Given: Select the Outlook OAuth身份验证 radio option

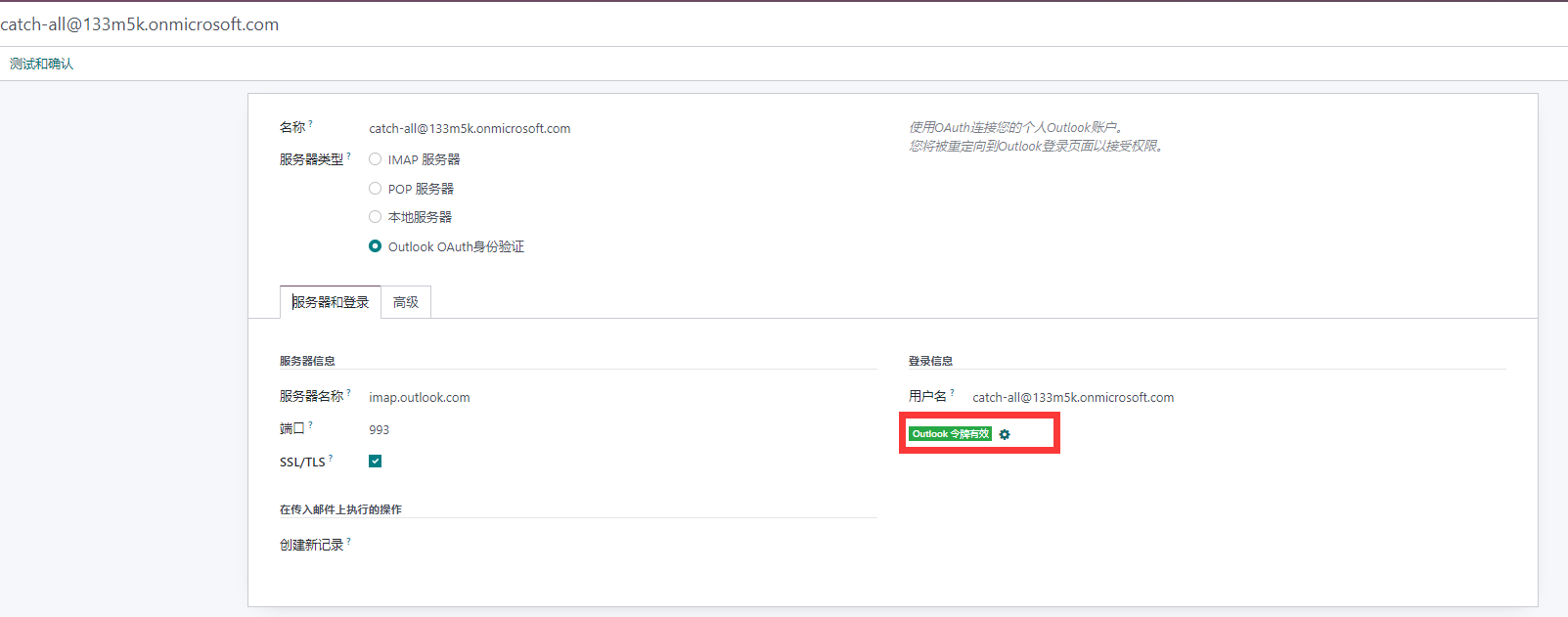Looking at the screenshot, I should [375, 246].
